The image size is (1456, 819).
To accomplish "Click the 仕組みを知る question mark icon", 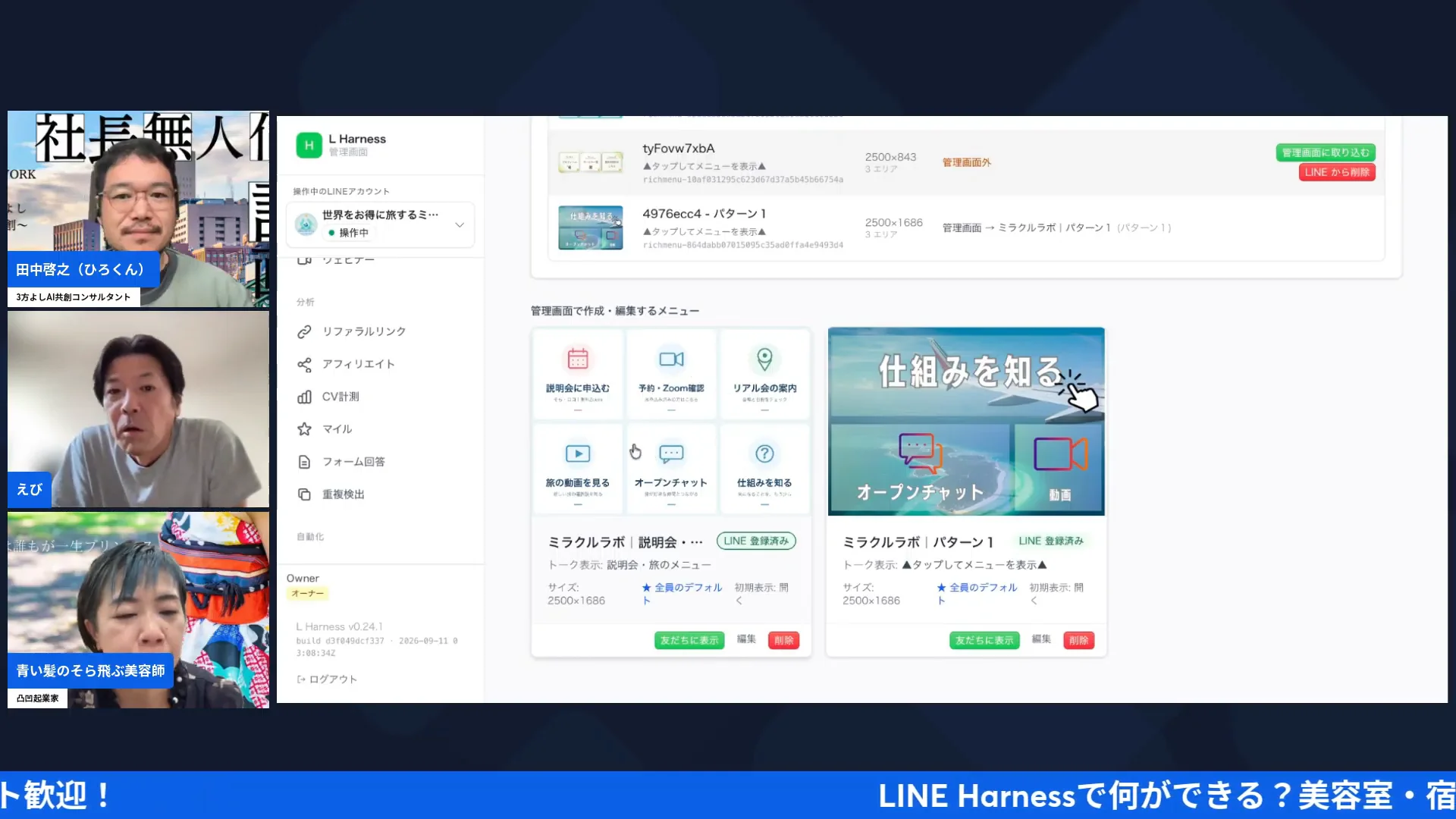I will (764, 453).
